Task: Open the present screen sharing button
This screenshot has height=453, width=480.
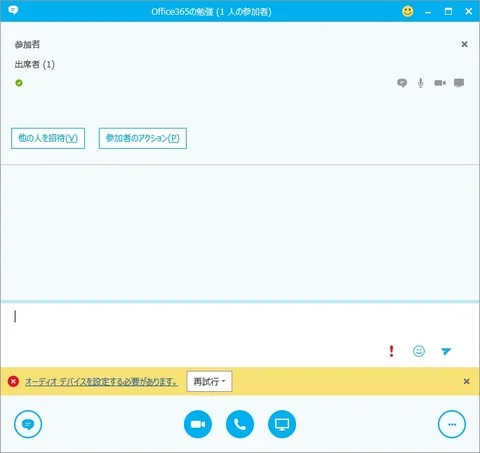Action: point(282,424)
